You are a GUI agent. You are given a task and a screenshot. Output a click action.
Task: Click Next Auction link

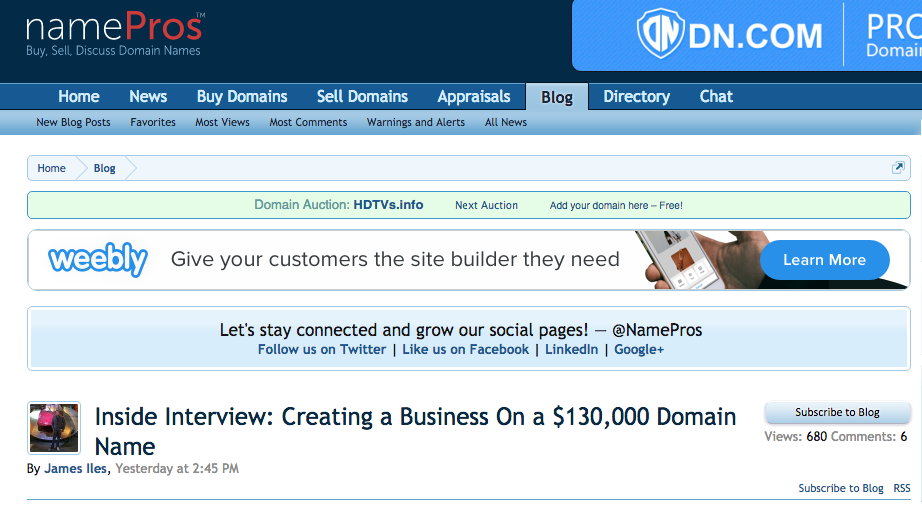coord(486,205)
